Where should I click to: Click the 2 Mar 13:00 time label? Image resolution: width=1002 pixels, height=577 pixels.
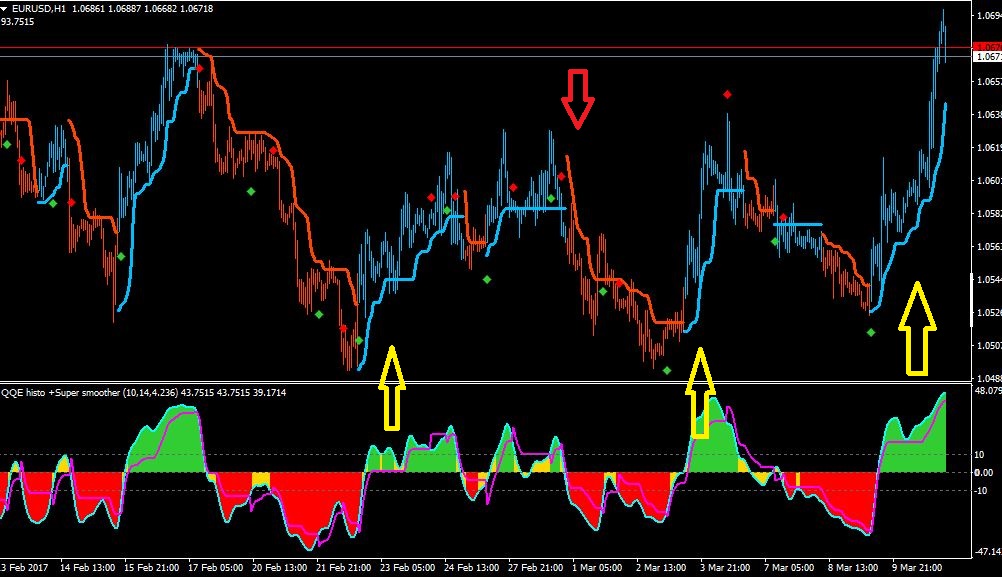pyautogui.click(x=661, y=567)
